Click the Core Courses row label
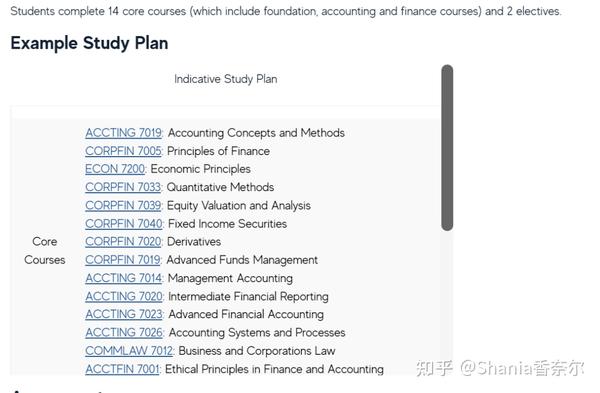This screenshot has width=600, height=393. click(45, 251)
